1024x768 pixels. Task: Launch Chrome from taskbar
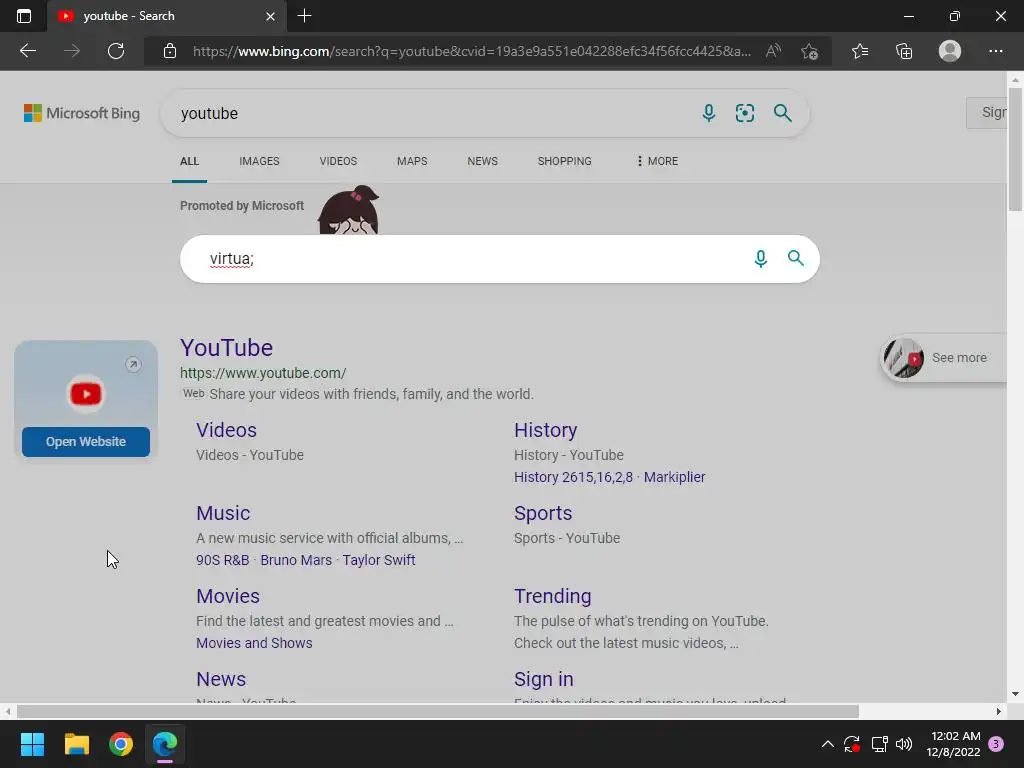coord(121,744)
